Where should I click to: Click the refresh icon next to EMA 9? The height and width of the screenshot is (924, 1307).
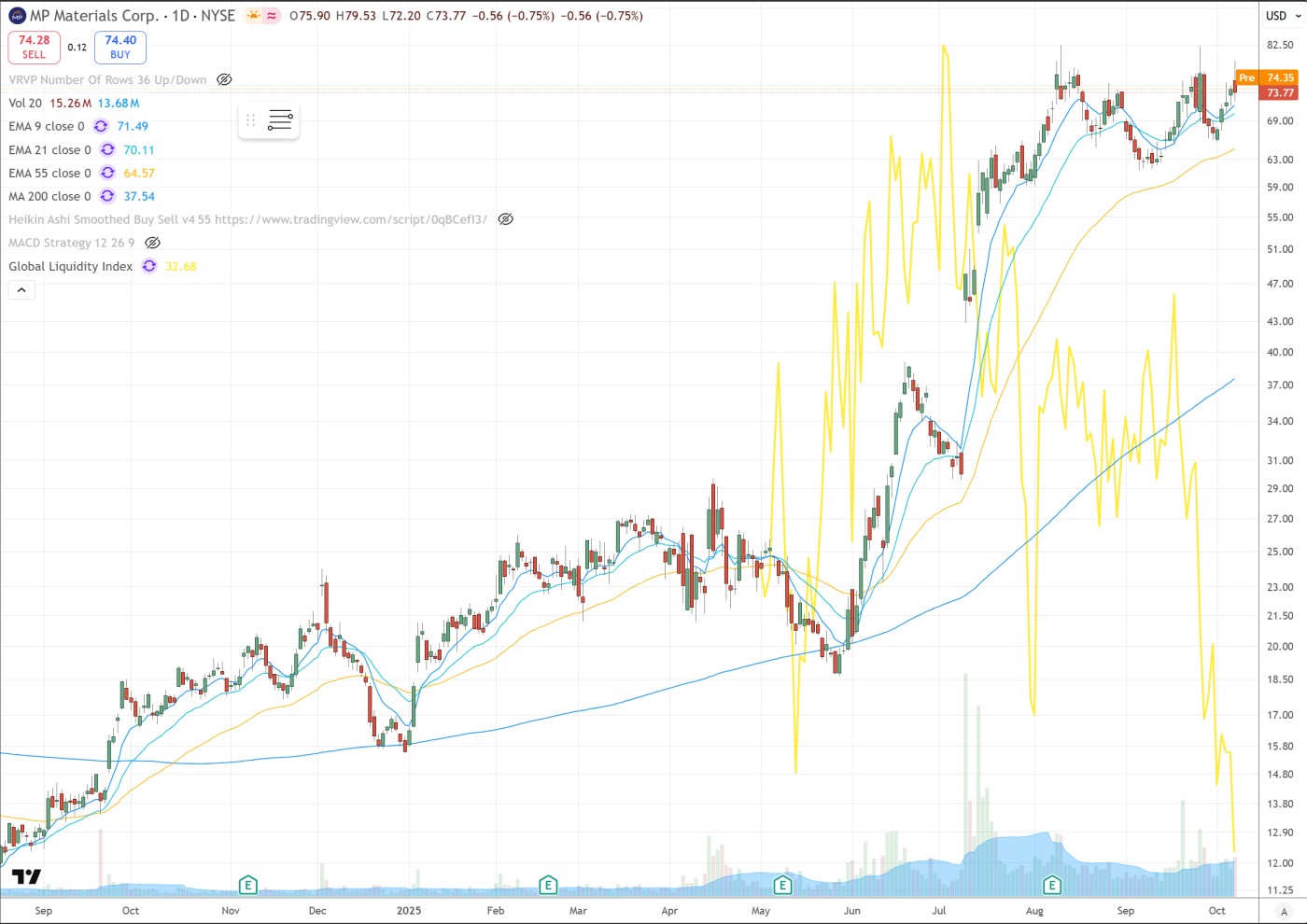101,127
